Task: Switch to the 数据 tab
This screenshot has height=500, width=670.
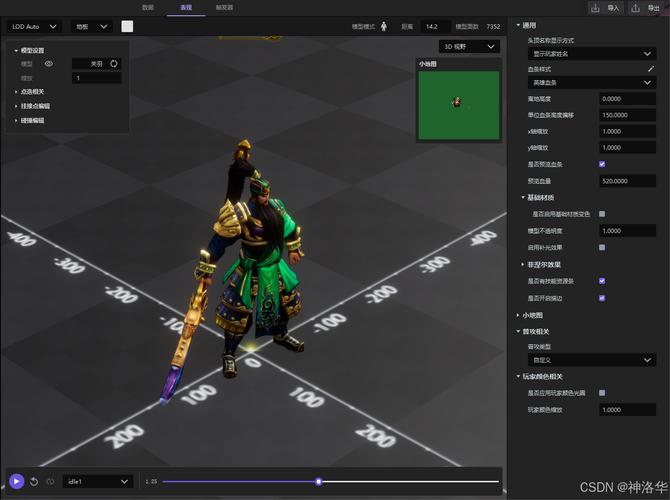Action: pos(148,7)
